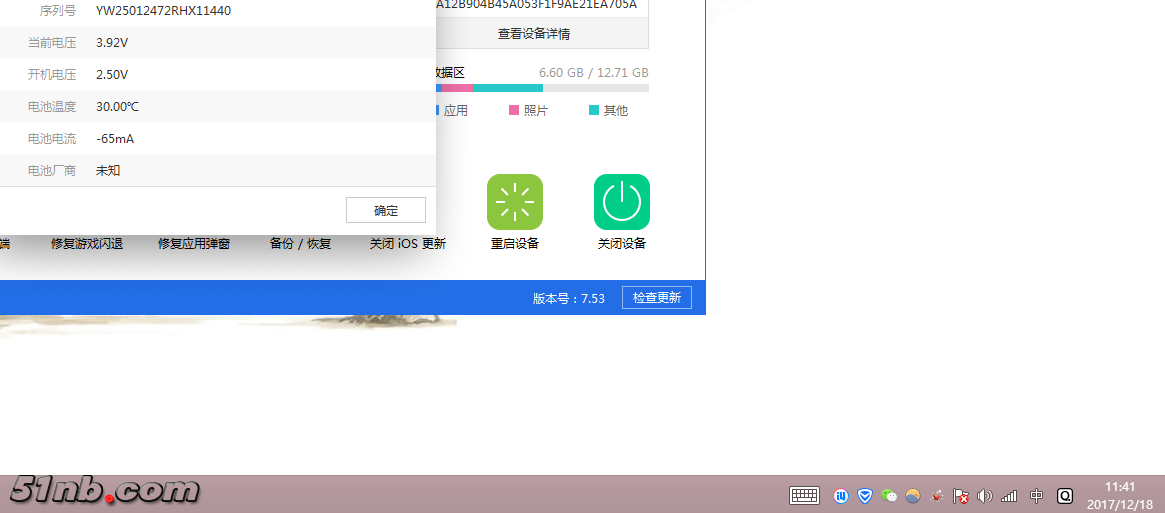Open WeChat from the system tray
Viewport: 1165px width, 513px height.
click(x=889, y=495)
